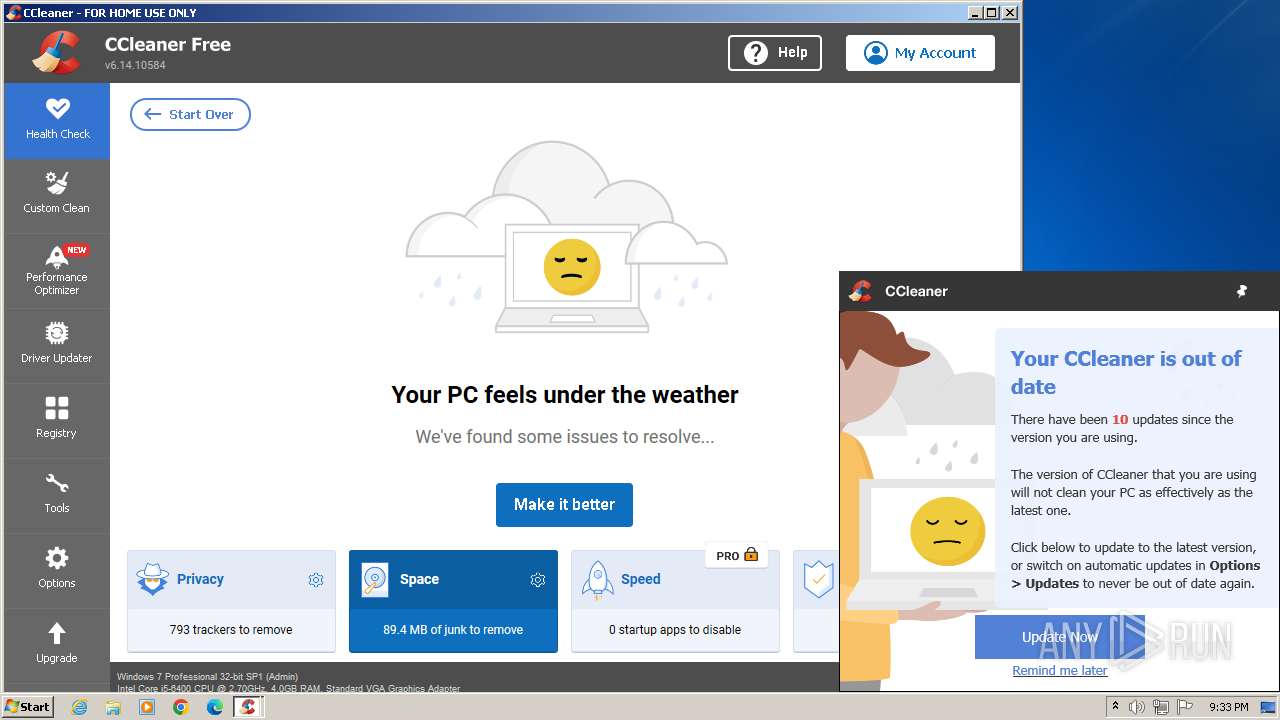Click '89.4 MB of junk to remove'
The width and height of the screenshot is (1280, 720).
pos(453,630)
